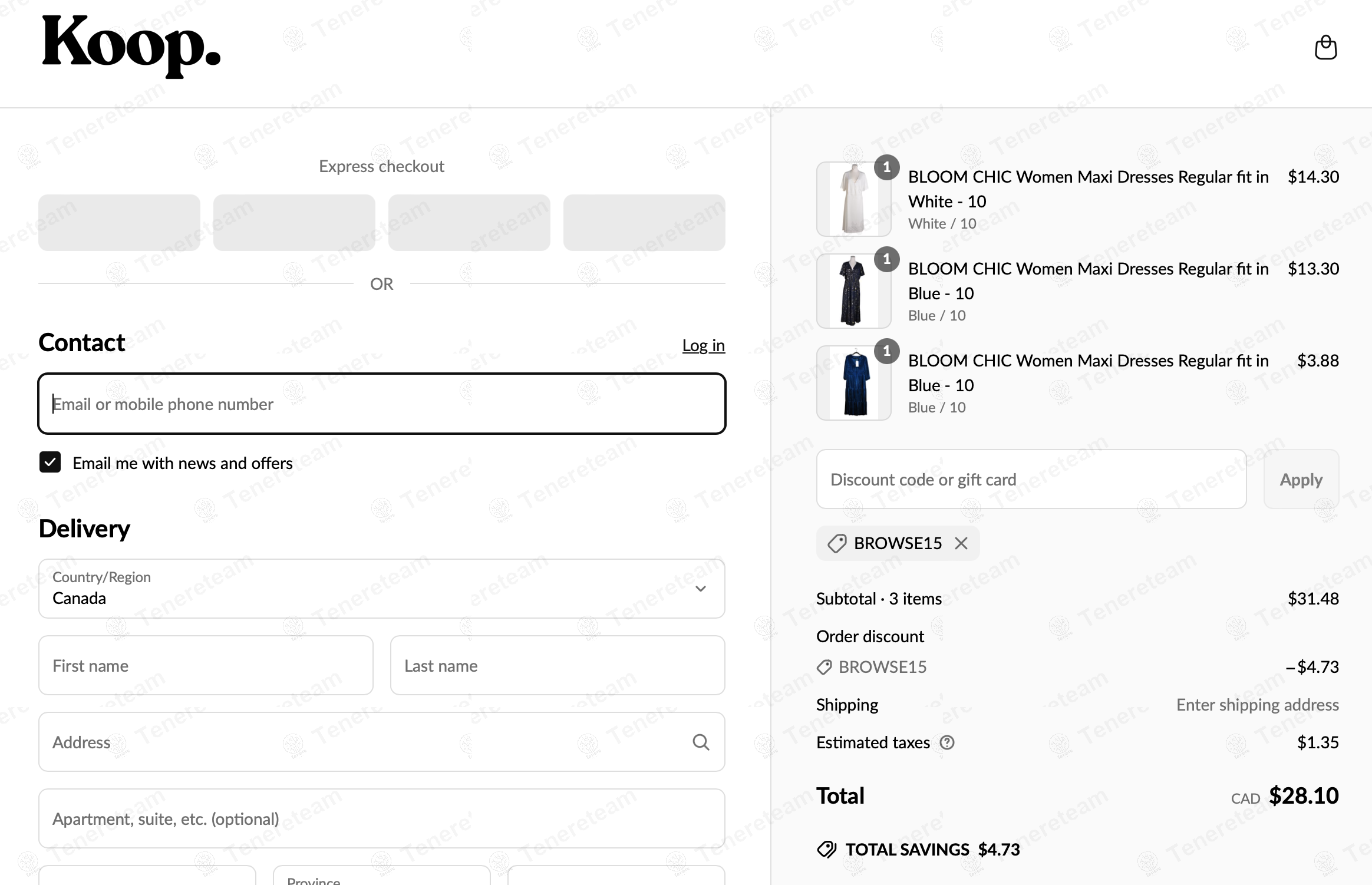Uncheck Email me with news and offers

point(50,463)
